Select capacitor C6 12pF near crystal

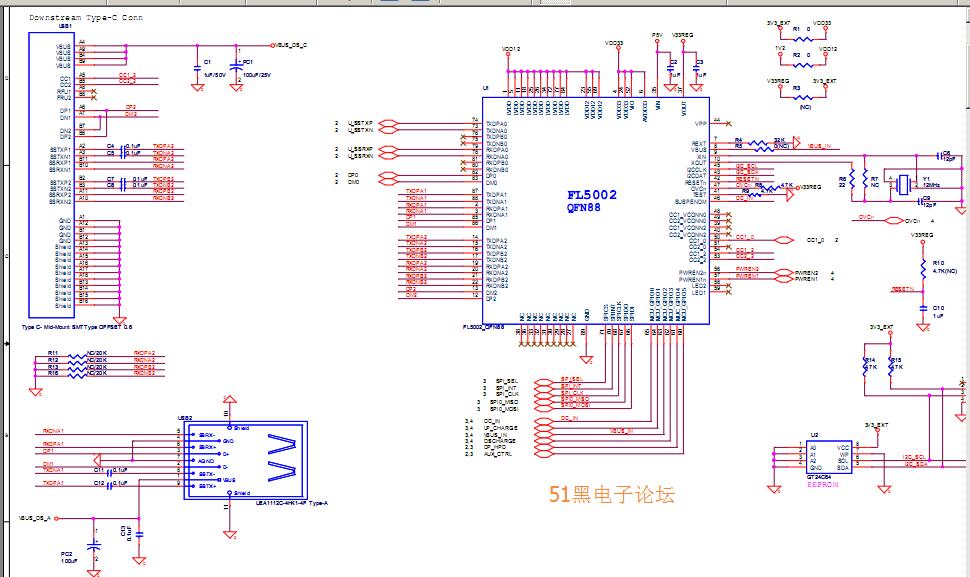pyautogui.click(x=942, y=155)
